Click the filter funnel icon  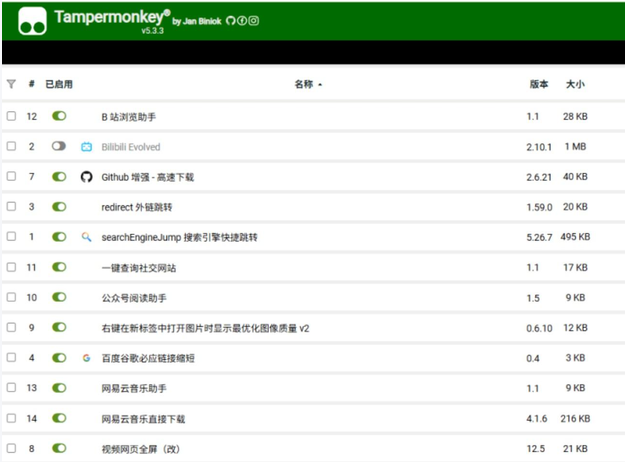point(11,84)
